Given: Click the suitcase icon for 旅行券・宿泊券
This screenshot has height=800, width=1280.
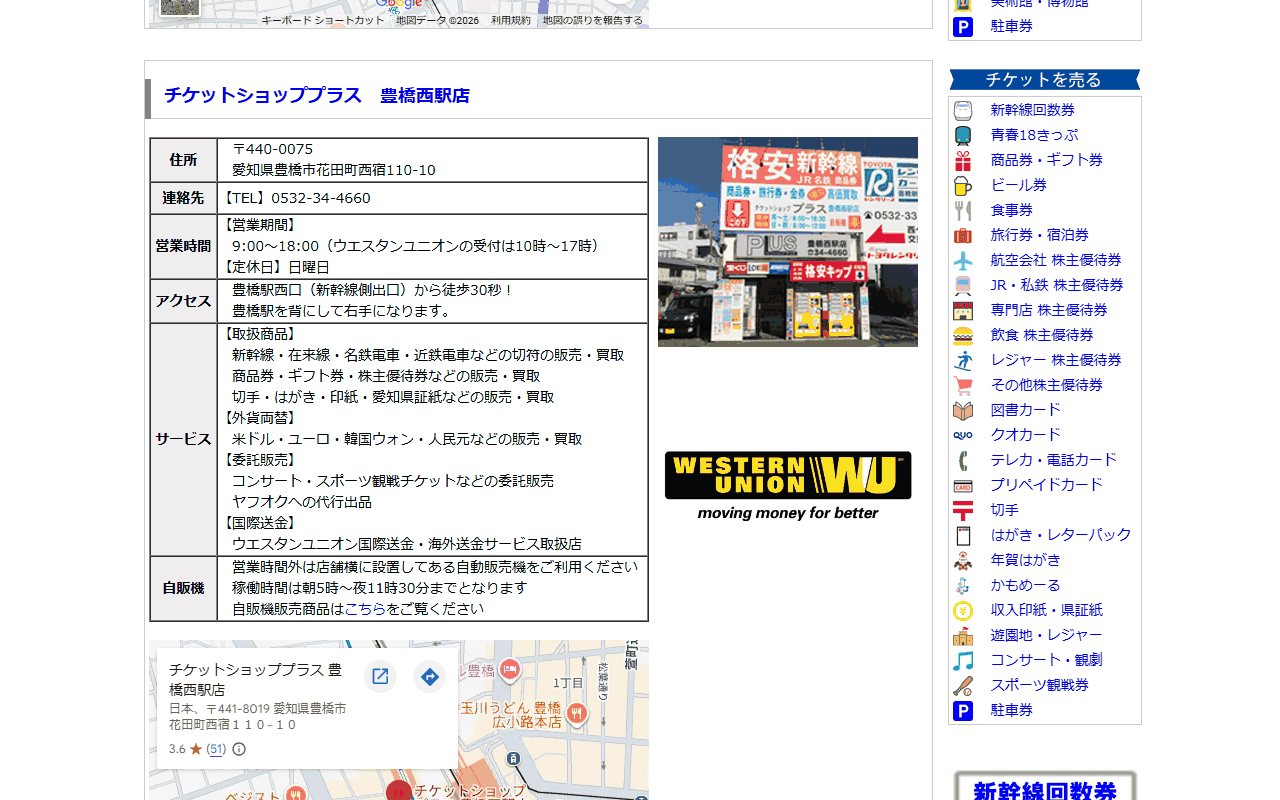Looking at the screenshot, I should [963, 235].
